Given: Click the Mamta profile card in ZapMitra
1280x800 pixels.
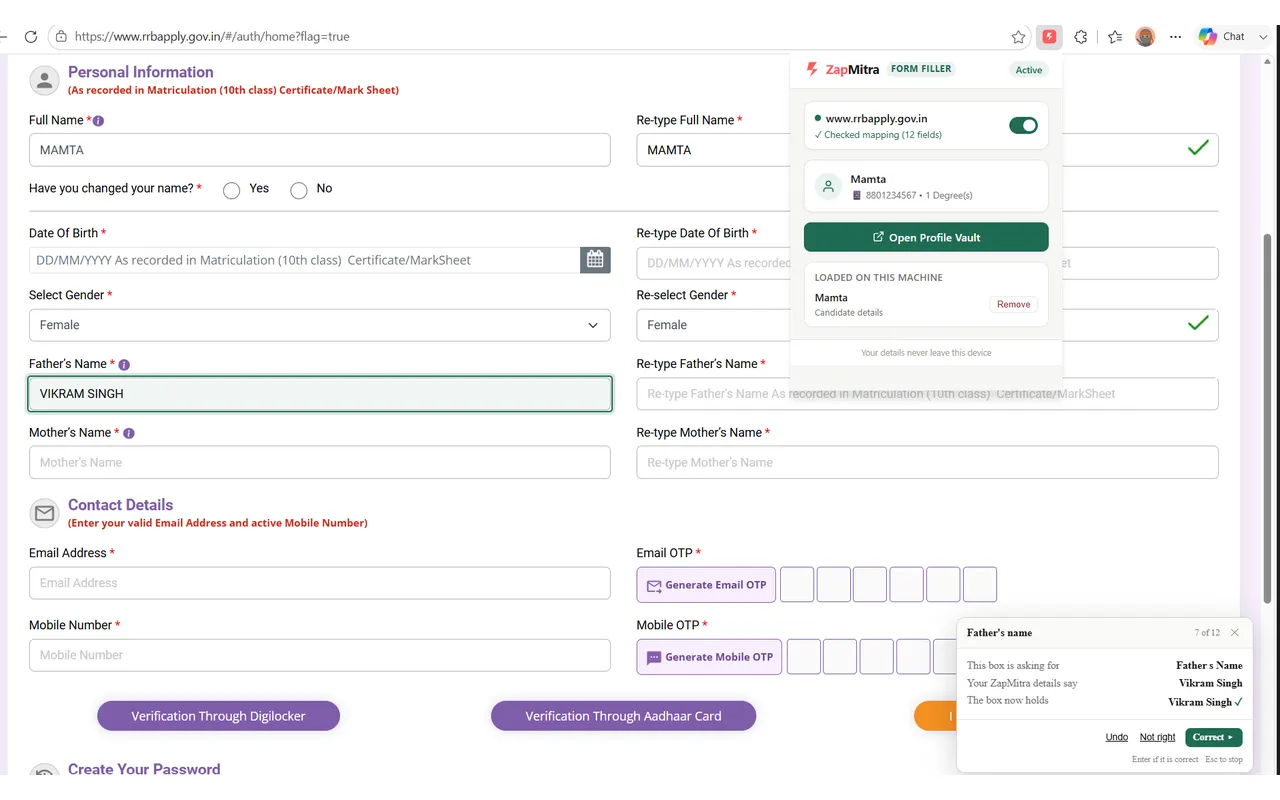Looking at the screenshot, I should (x=926, y=186).
